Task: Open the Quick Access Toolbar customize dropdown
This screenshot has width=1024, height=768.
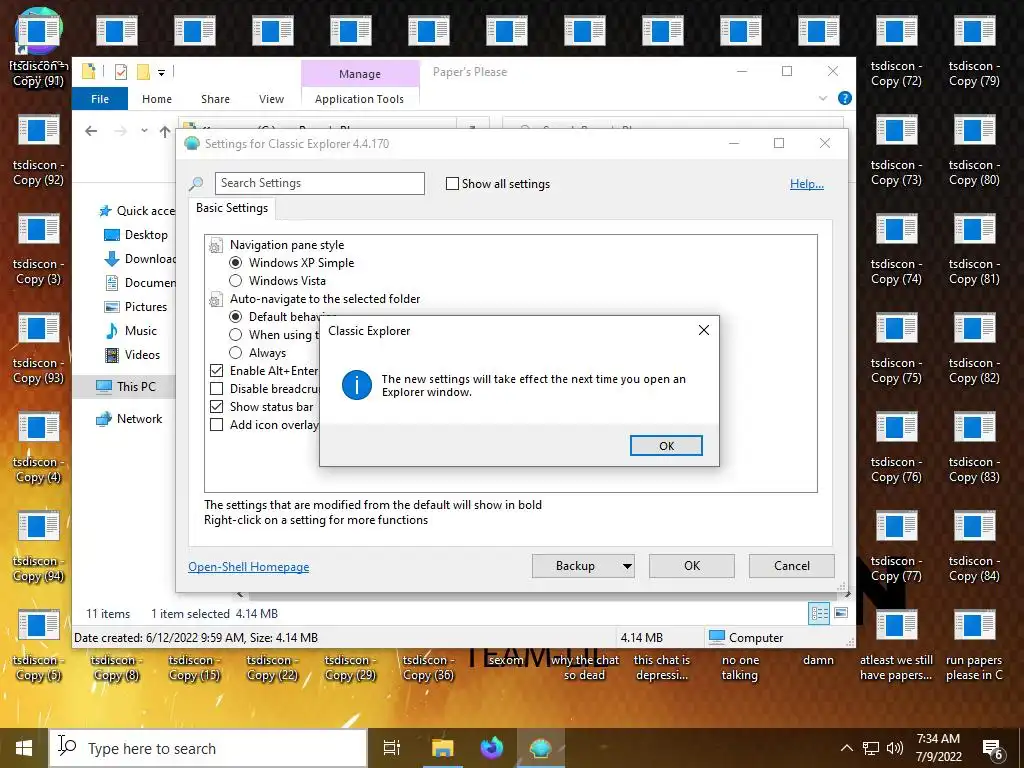Action: (161, 72)
